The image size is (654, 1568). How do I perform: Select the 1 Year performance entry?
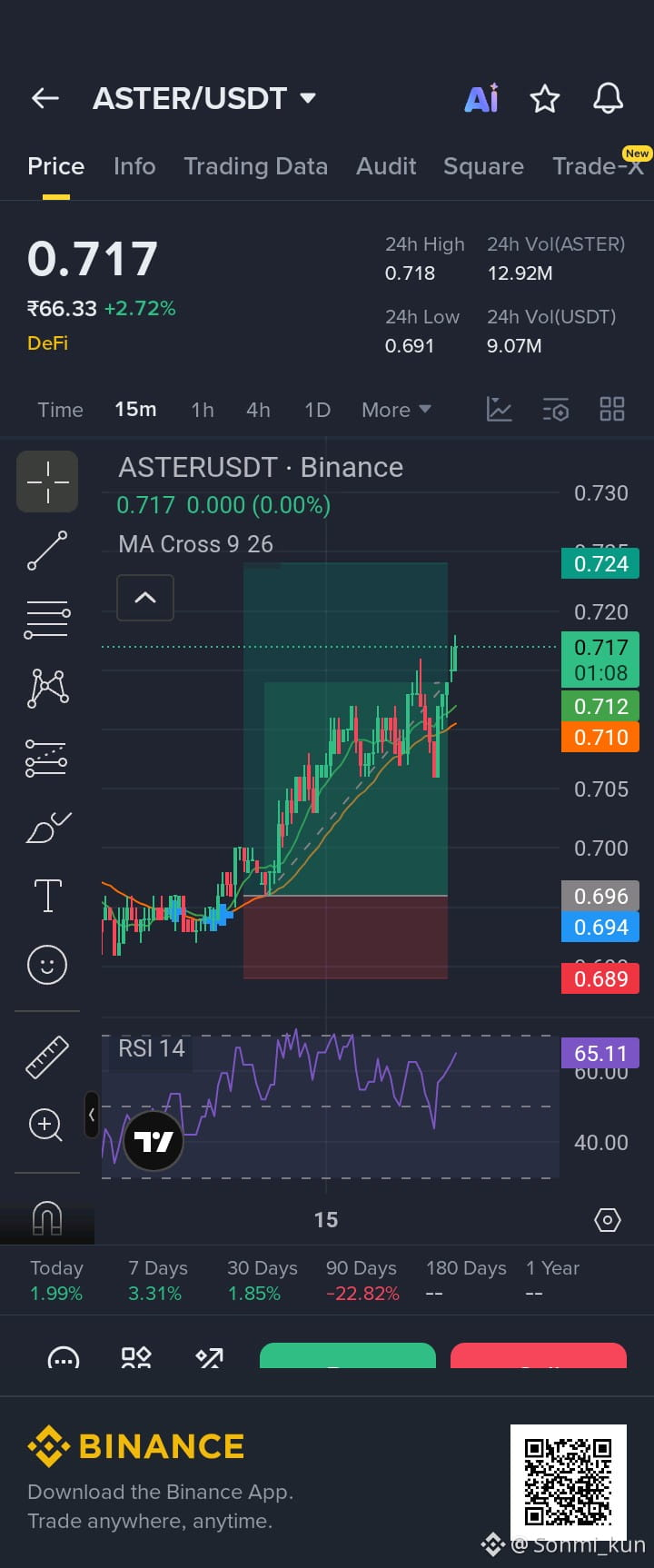pyautogui.click(x=552, y=1280)
